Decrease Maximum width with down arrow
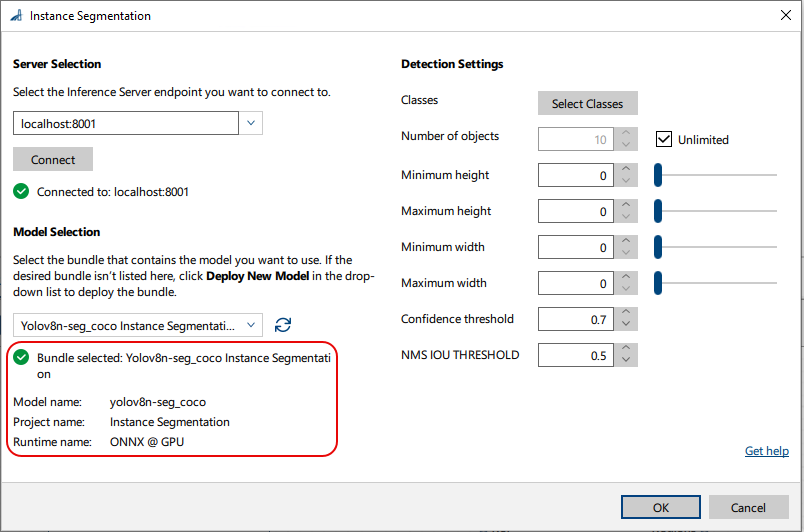Viewport: 804px width, 532px height. pyautogui.click(x=626, y=289)
